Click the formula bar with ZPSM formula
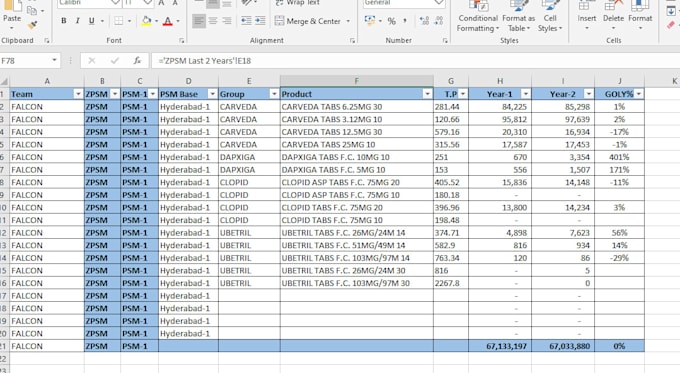This screenshot has height=373, width=680. tap(415, 61)
